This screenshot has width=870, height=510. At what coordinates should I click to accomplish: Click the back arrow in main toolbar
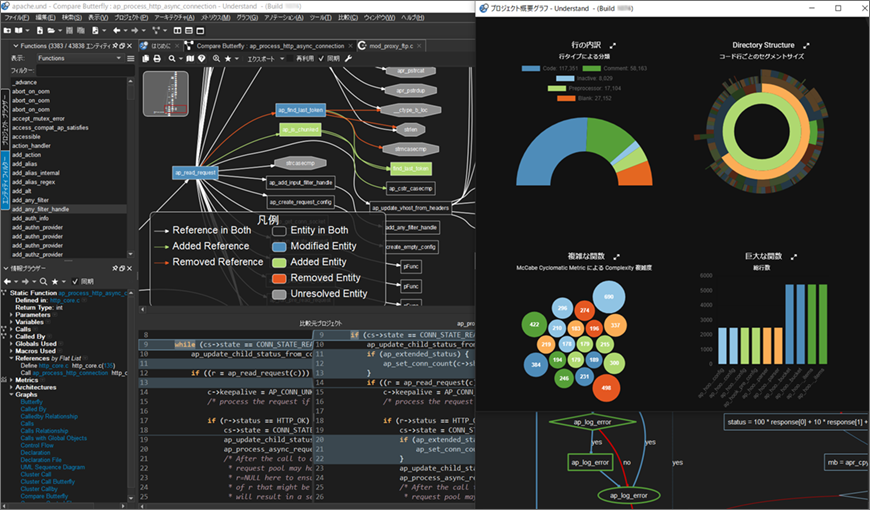[x=117, y=31]
